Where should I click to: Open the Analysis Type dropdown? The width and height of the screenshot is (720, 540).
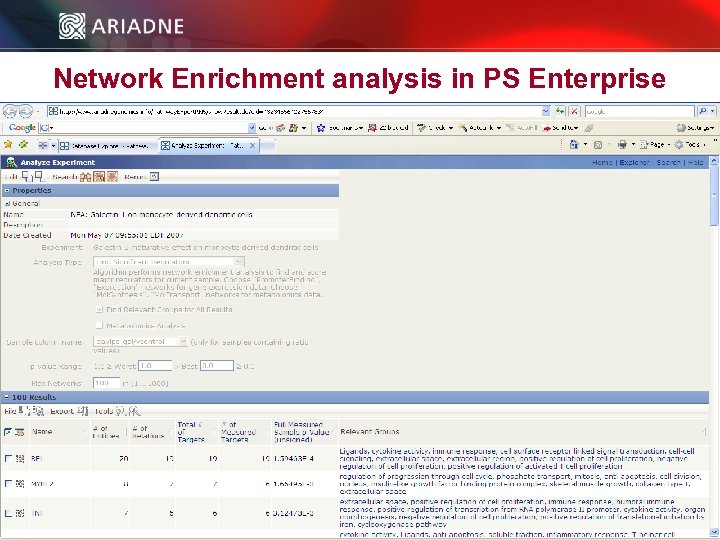238,262
